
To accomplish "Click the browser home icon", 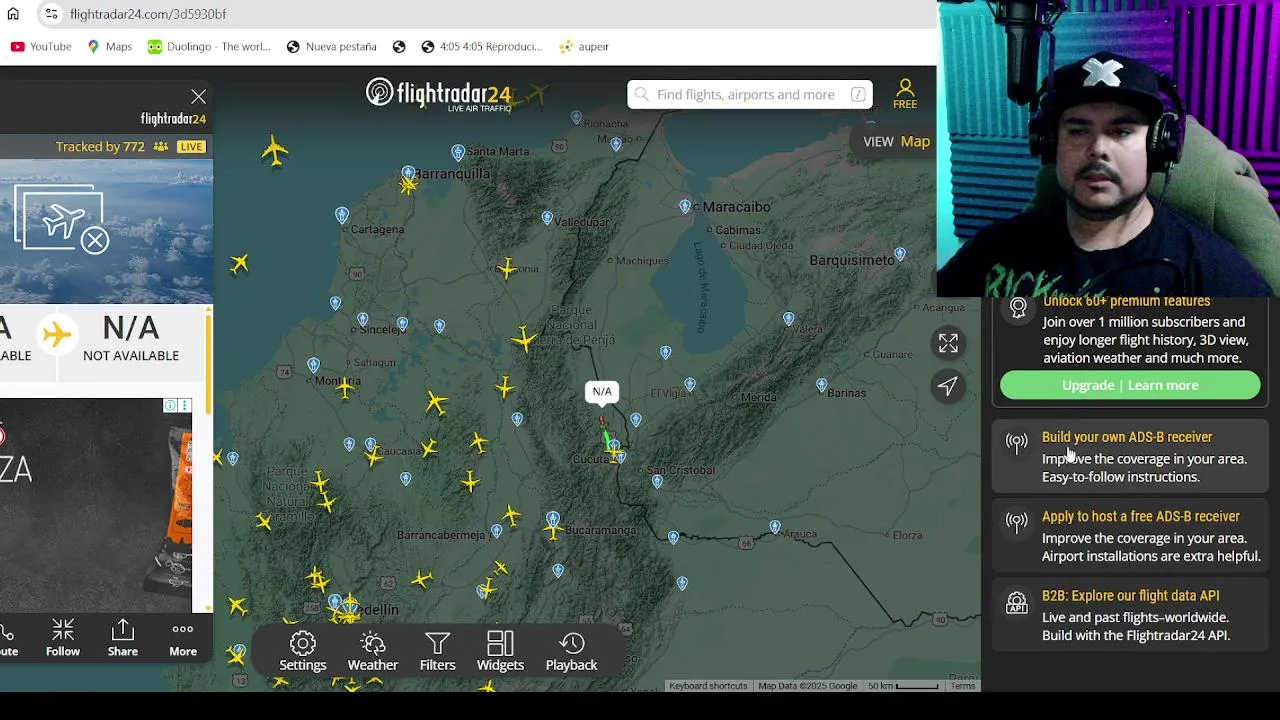I will point(13,14).
